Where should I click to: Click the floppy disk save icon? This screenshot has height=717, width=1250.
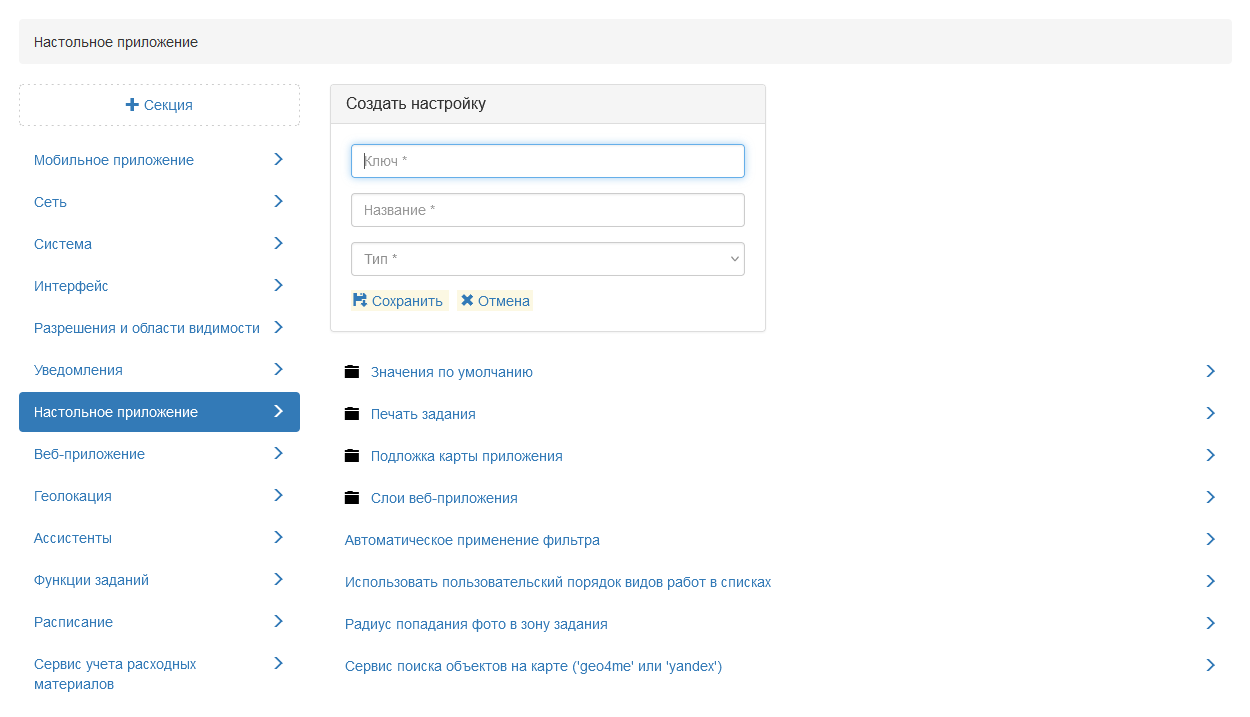360,300
